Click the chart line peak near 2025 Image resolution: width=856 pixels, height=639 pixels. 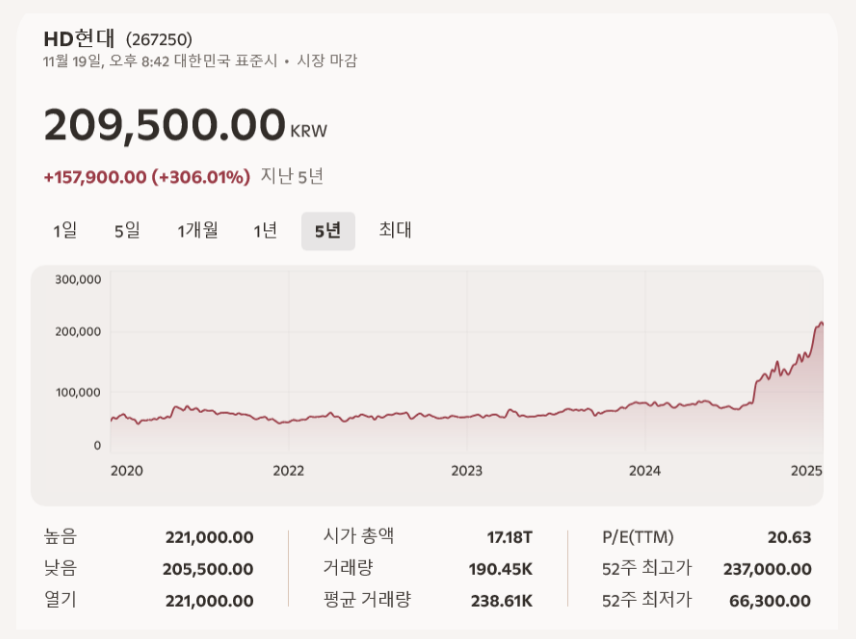pos(821,323)
